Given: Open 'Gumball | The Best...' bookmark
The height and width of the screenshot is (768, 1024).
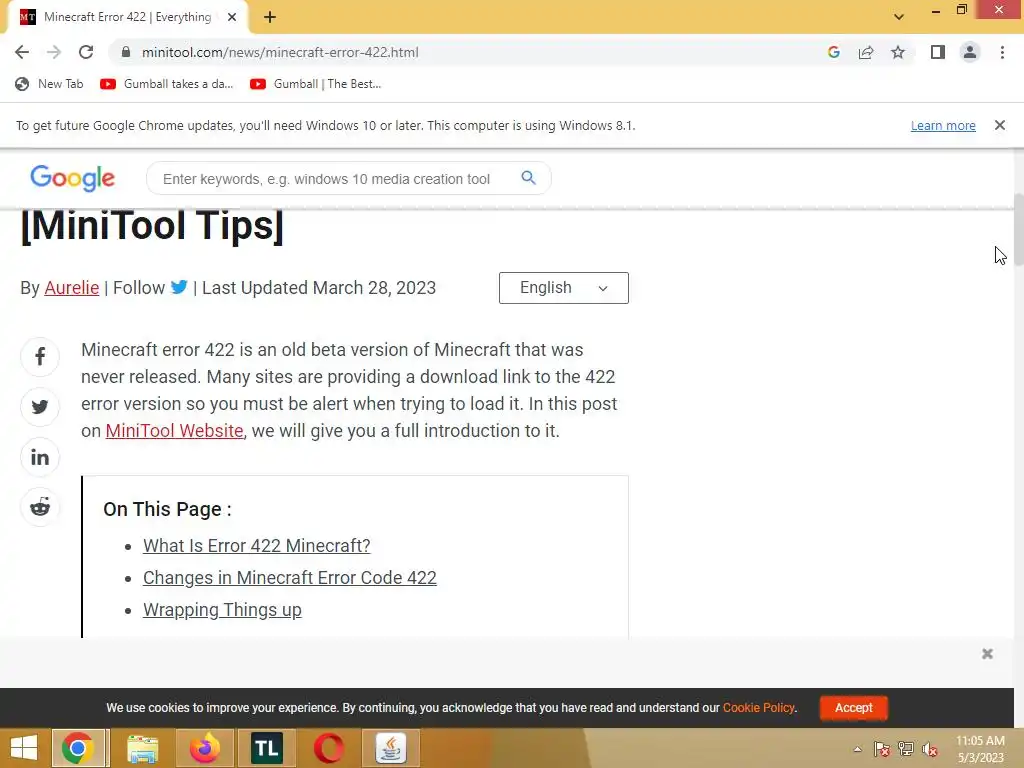Looking at the screenshot, I should click(x=315, y=84).
